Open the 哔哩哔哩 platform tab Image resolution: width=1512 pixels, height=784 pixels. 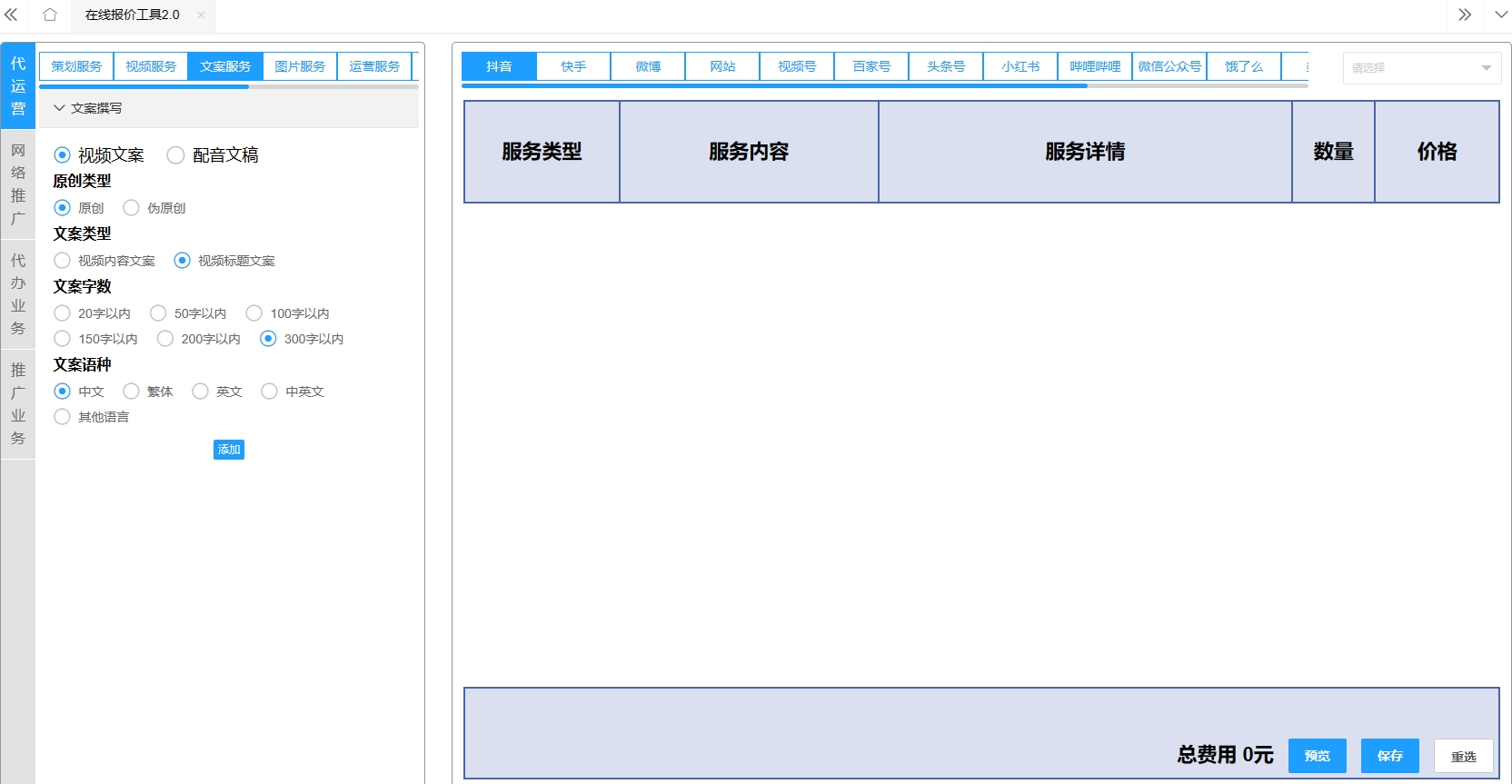1094,66
